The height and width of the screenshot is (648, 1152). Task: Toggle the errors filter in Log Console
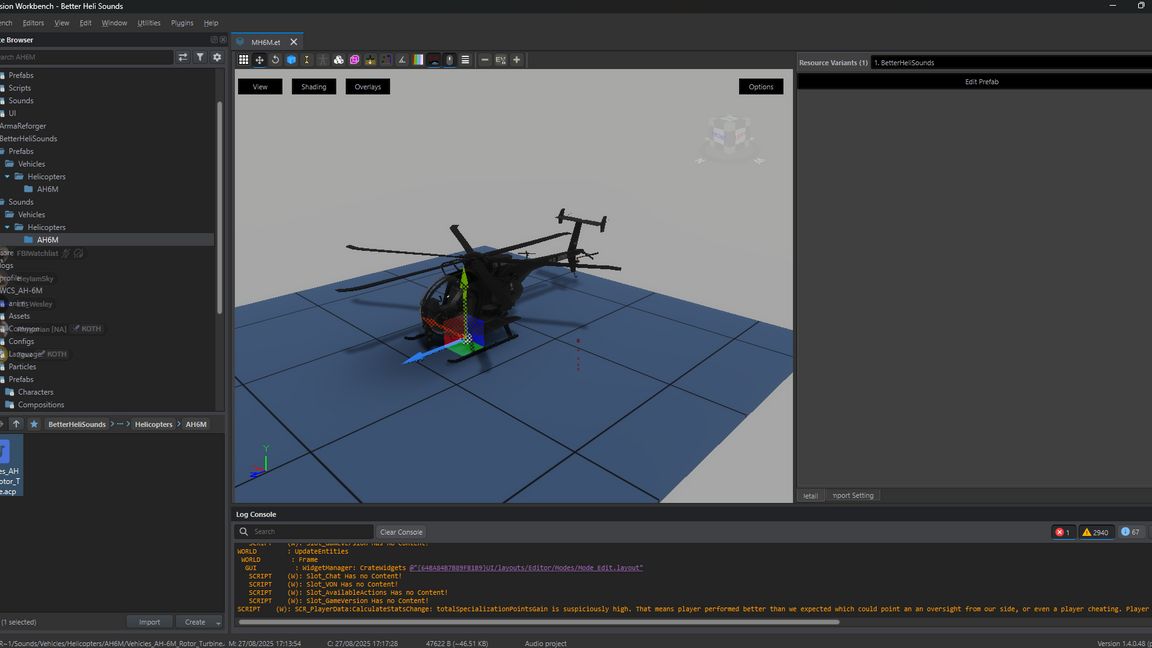(x=1062, y=532)
